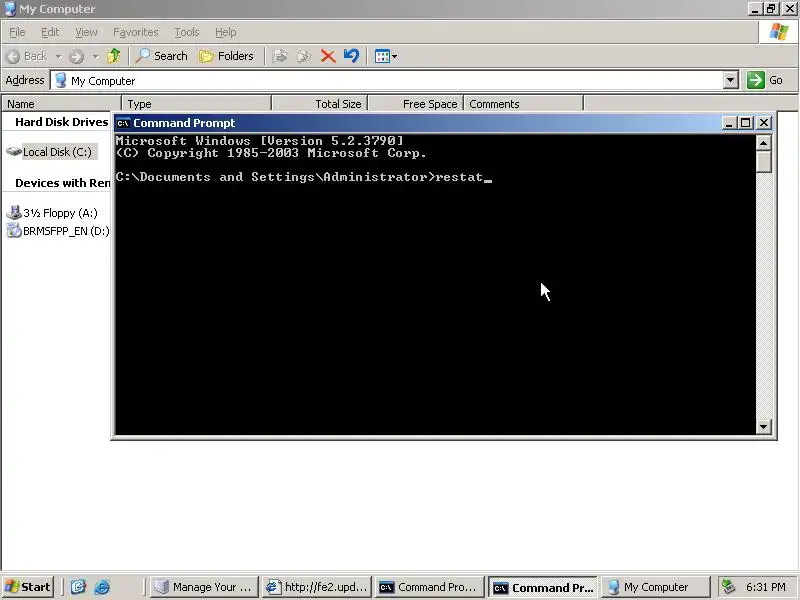Switch to the inactive Command Prompt taskbar button
This screenshot has width=800, height=600.
[429, 587]
